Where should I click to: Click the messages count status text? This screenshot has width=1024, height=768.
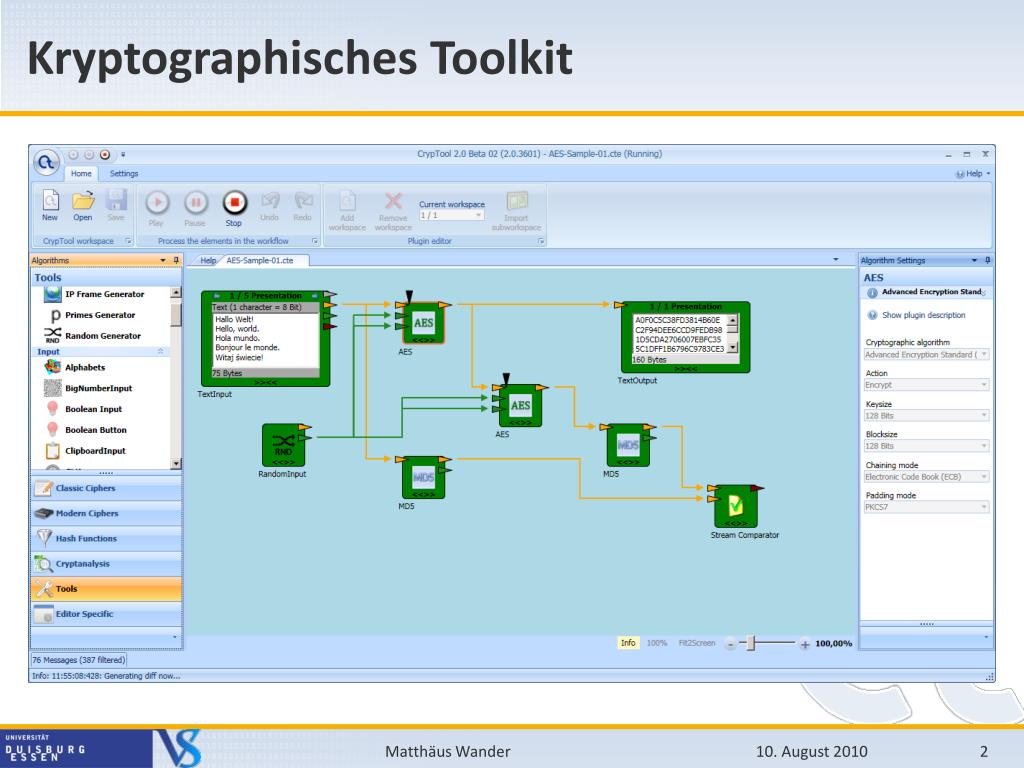pyautogui.click(x=78, y=660)
